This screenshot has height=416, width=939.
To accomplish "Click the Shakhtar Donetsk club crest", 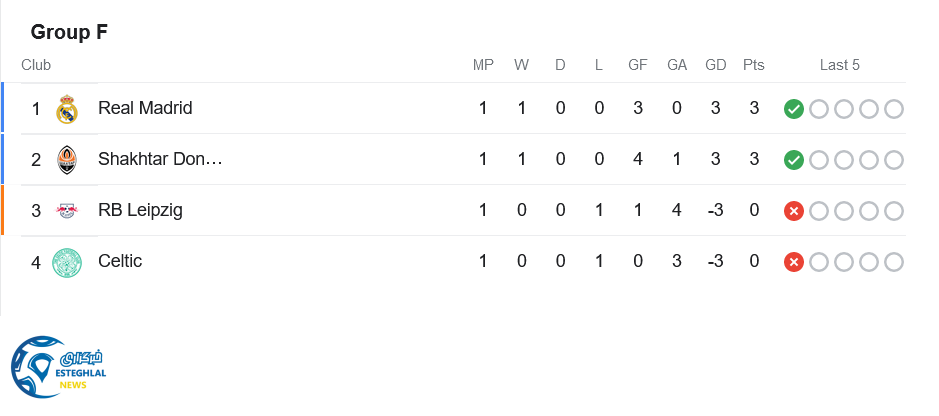I will (x=67, y=159).
